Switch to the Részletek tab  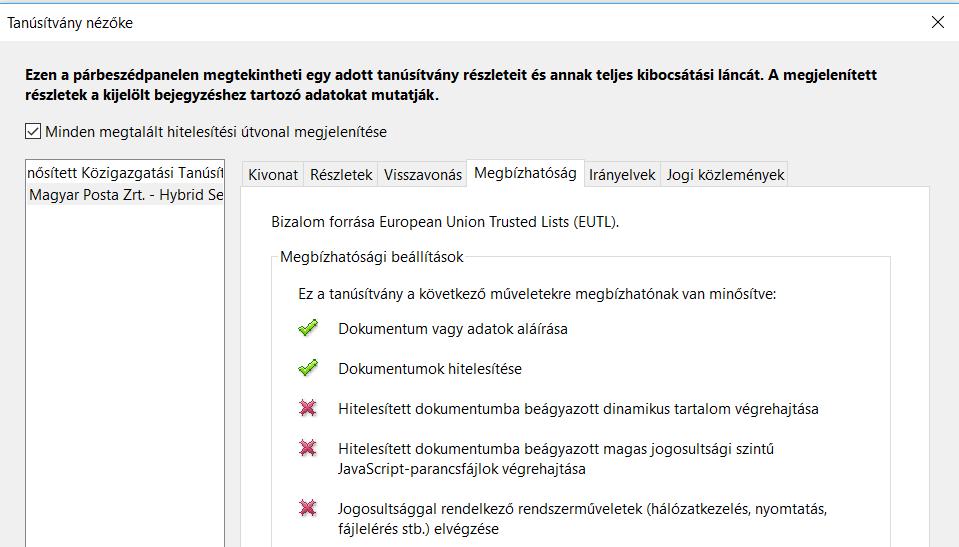click(x=341, y=174)
